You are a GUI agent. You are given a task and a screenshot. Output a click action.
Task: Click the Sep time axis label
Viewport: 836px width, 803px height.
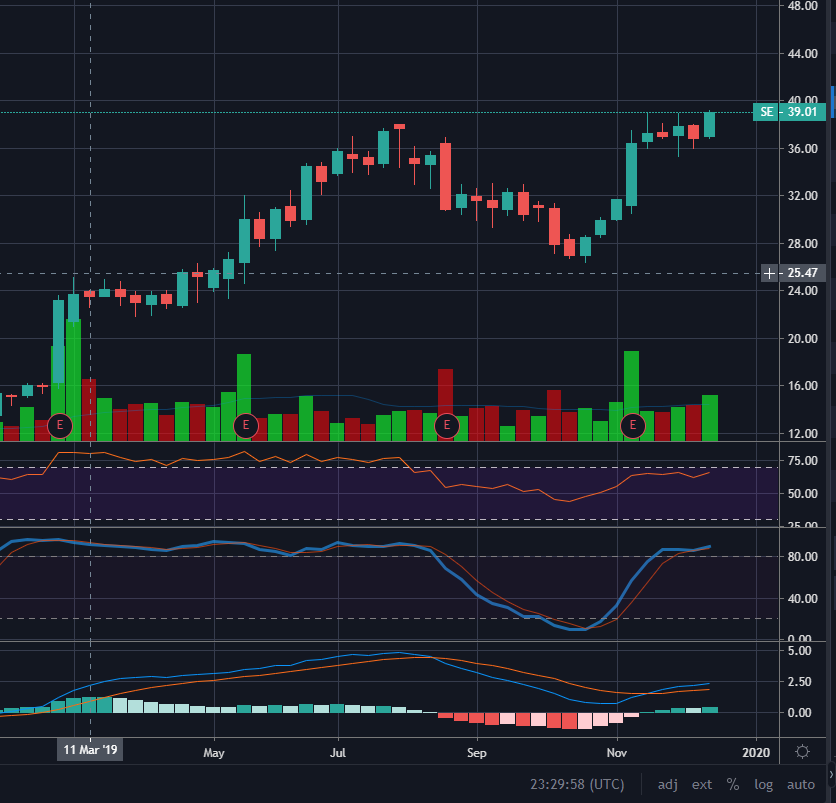tap(477, 753)
